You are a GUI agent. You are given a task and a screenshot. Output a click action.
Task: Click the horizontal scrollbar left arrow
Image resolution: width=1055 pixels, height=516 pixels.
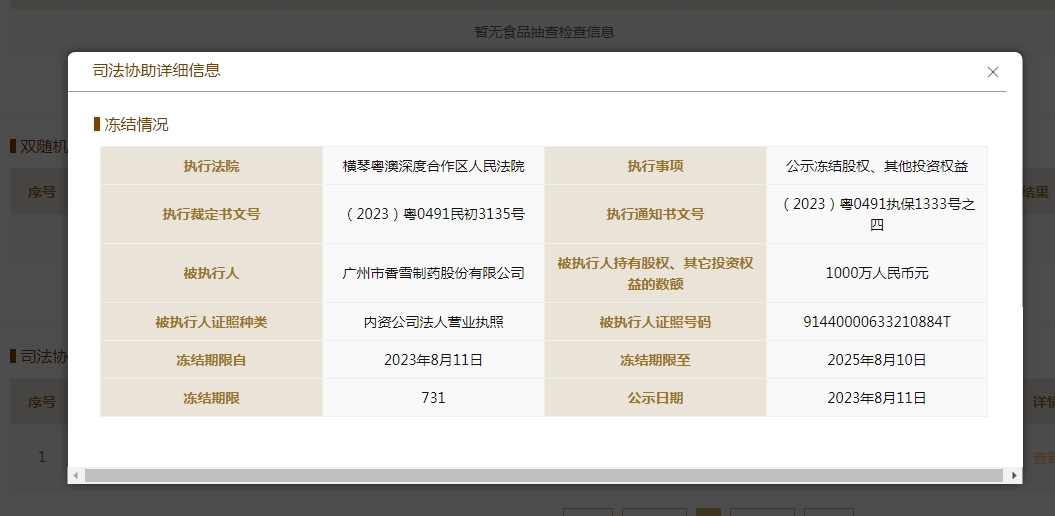coord(75,476)
